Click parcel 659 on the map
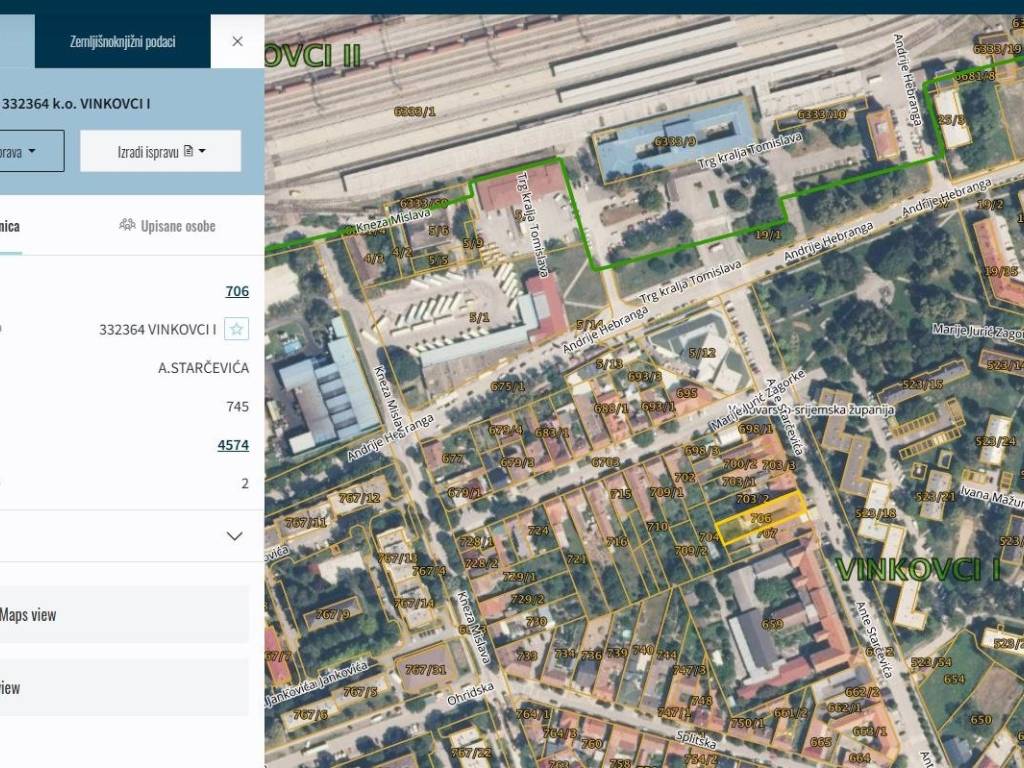Image resolution: width=1024 pixels, height=768 pixels. (x=771, y=624)
